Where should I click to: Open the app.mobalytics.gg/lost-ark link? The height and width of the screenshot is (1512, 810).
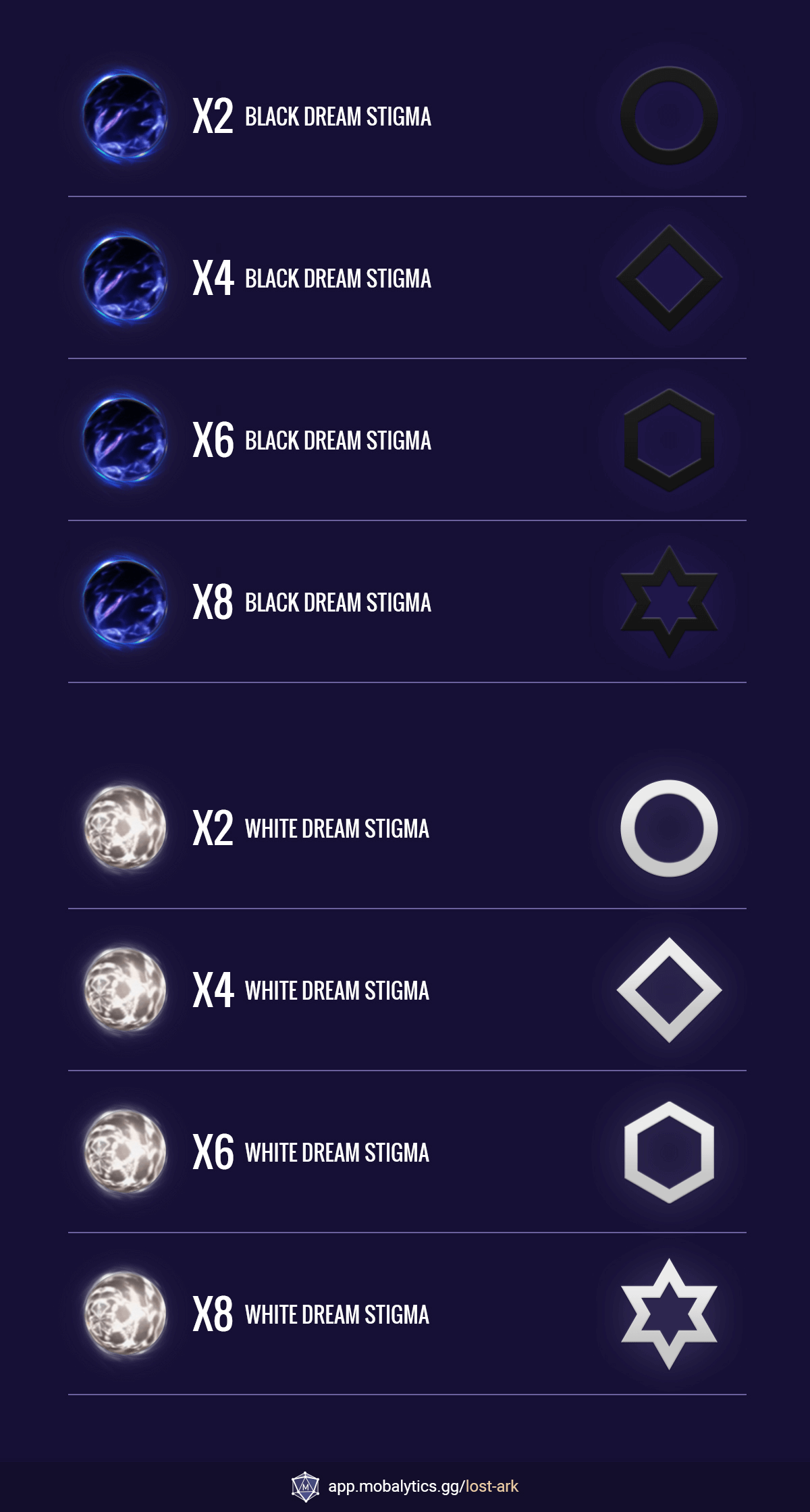(423, 1486)
